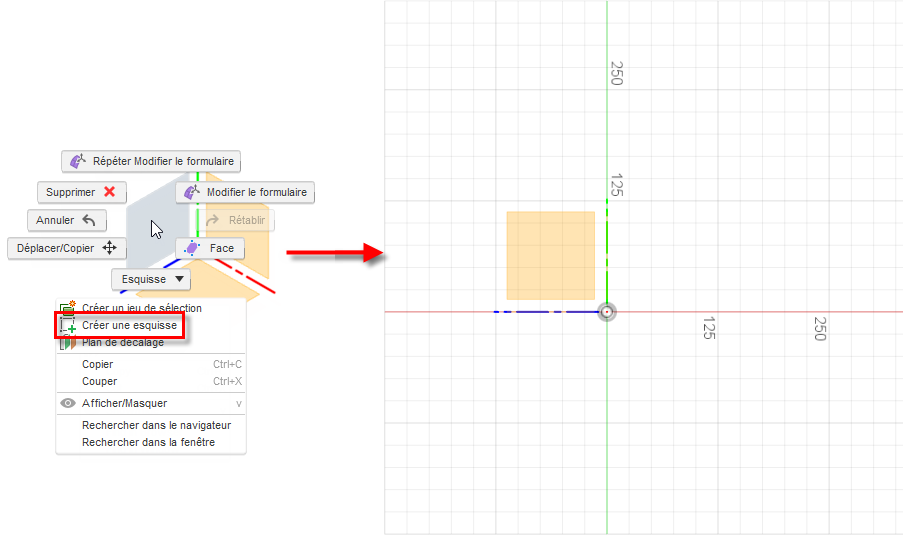Image resolution: width=903 pixels, height=535 pixels.
Task: Click the red X delete icon
Action: coord(109,192)
